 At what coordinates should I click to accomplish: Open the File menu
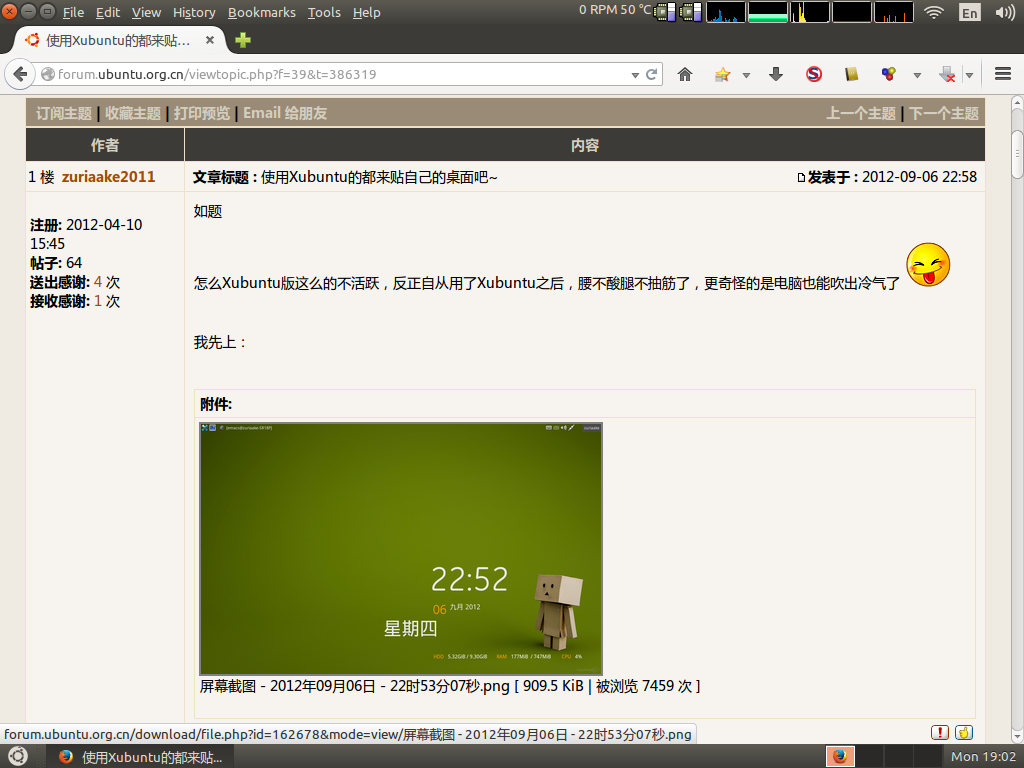tap(73, 12)
